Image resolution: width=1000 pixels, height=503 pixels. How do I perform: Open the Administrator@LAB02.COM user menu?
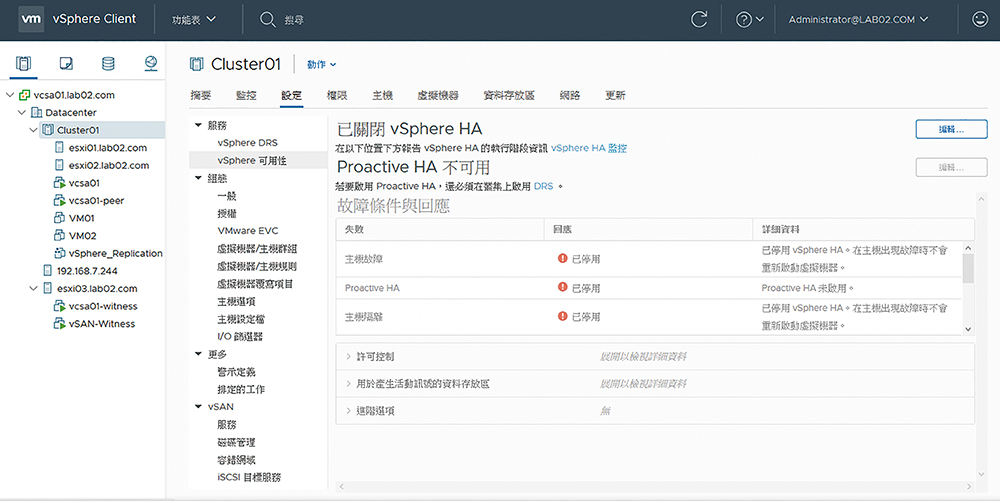coord(858,20)
